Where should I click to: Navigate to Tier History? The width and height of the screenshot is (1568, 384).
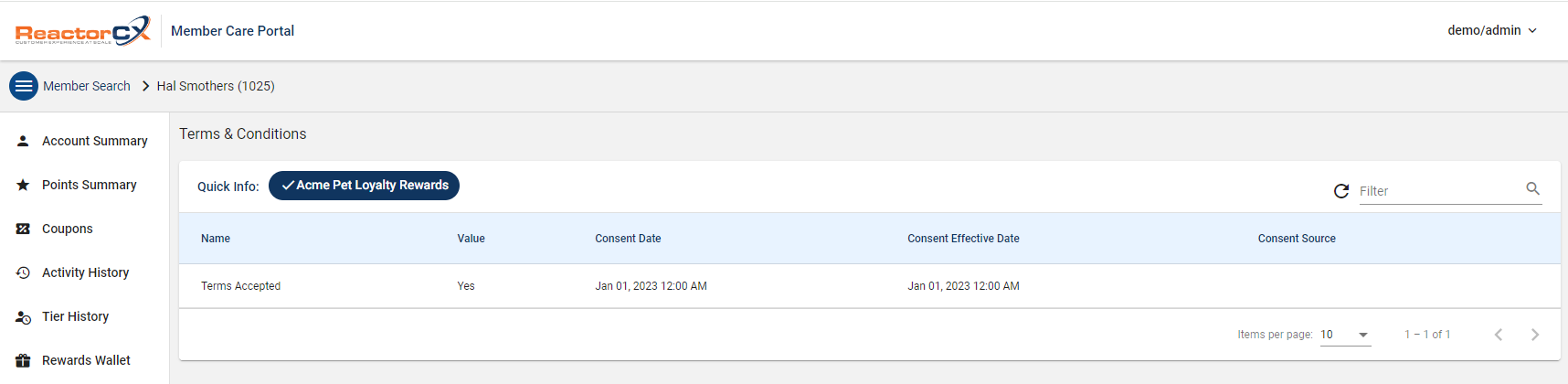(75, 316)
